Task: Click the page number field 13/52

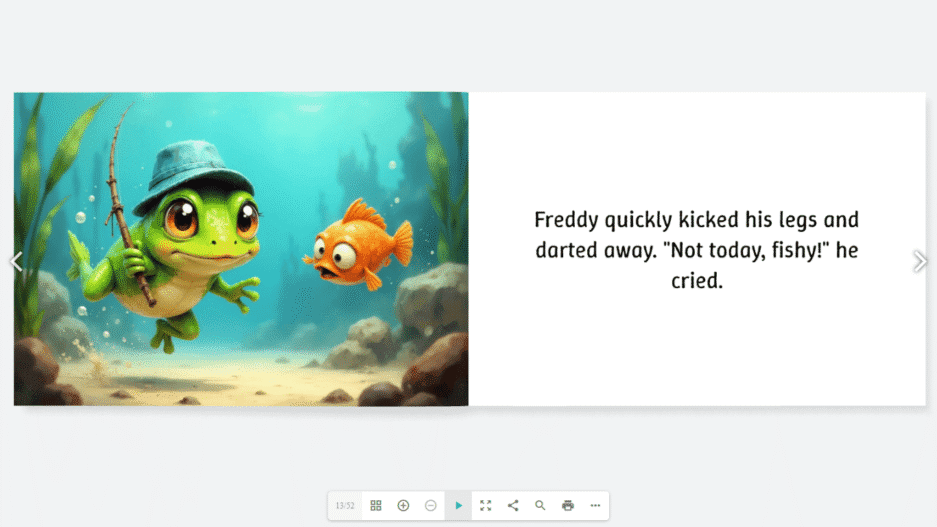Action: tap(345, 505)
